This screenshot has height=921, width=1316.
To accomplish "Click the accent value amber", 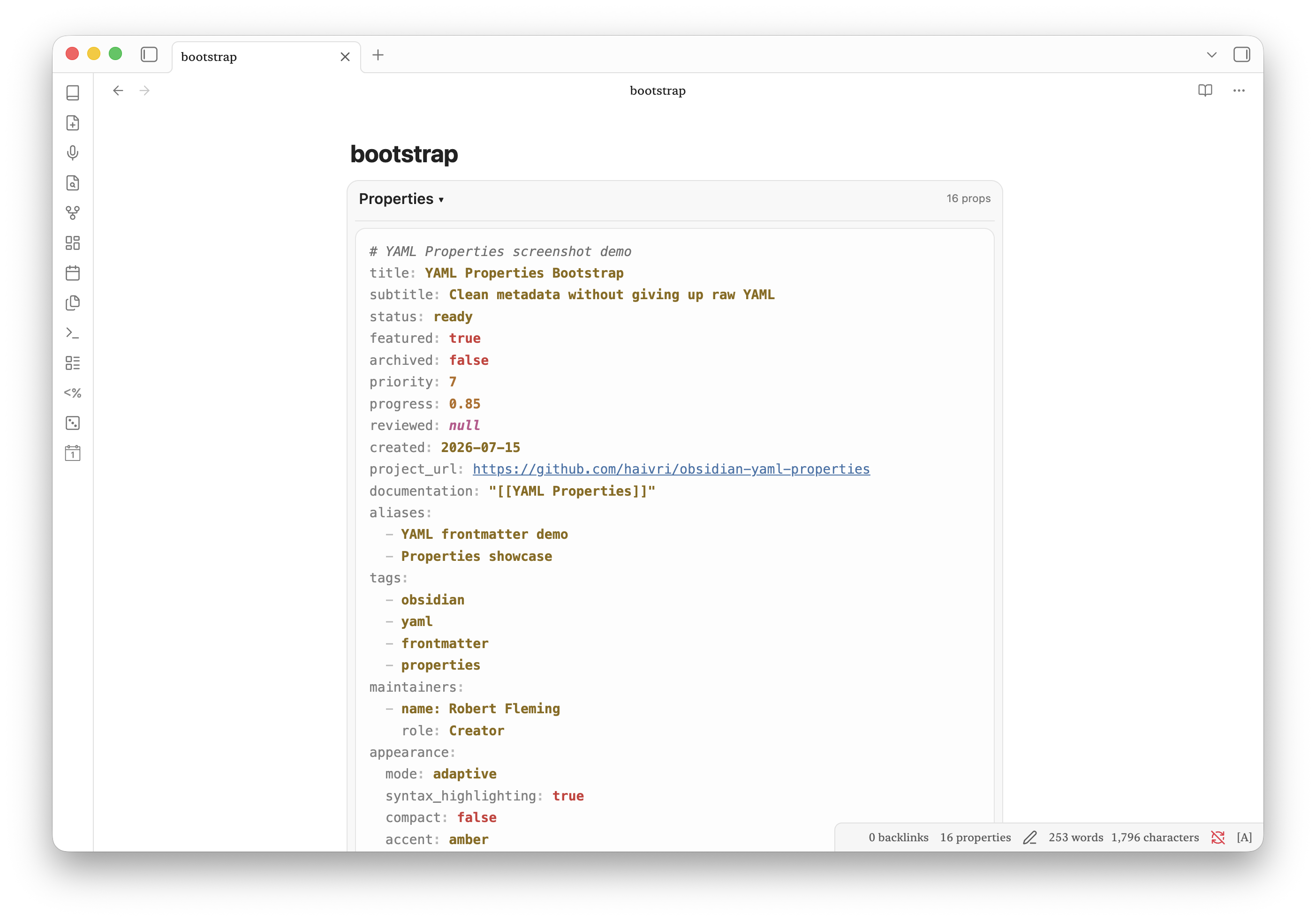I will 468,839.
